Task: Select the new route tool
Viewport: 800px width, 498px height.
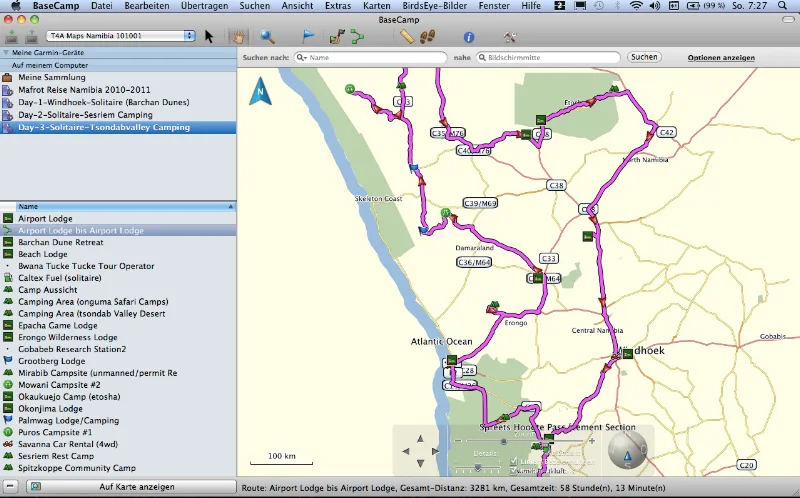Action: coord(337,36)
